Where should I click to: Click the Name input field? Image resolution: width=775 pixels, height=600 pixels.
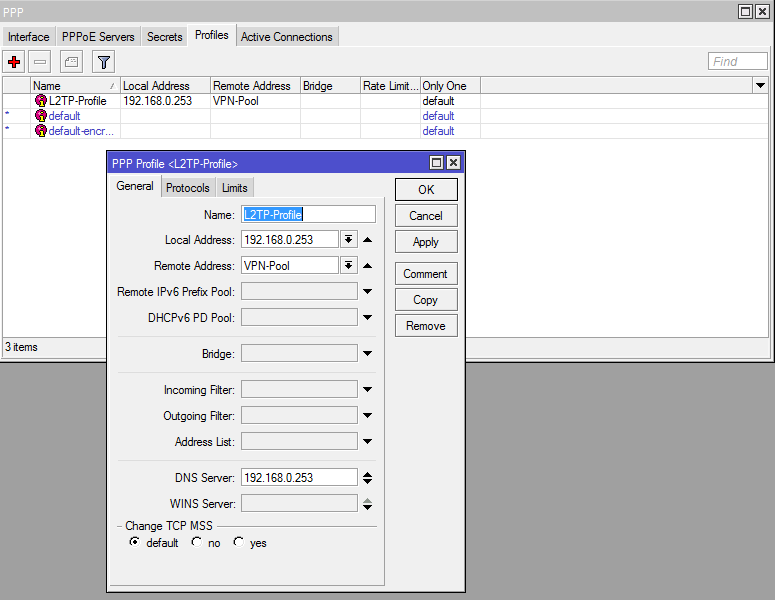[x=308, y=214]
